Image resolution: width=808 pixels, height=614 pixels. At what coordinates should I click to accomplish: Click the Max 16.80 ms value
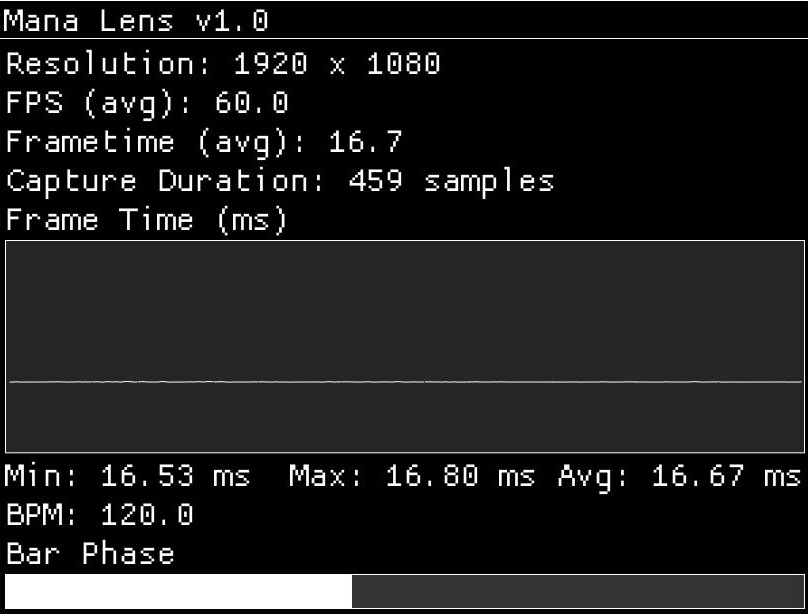tap(412, 476)
